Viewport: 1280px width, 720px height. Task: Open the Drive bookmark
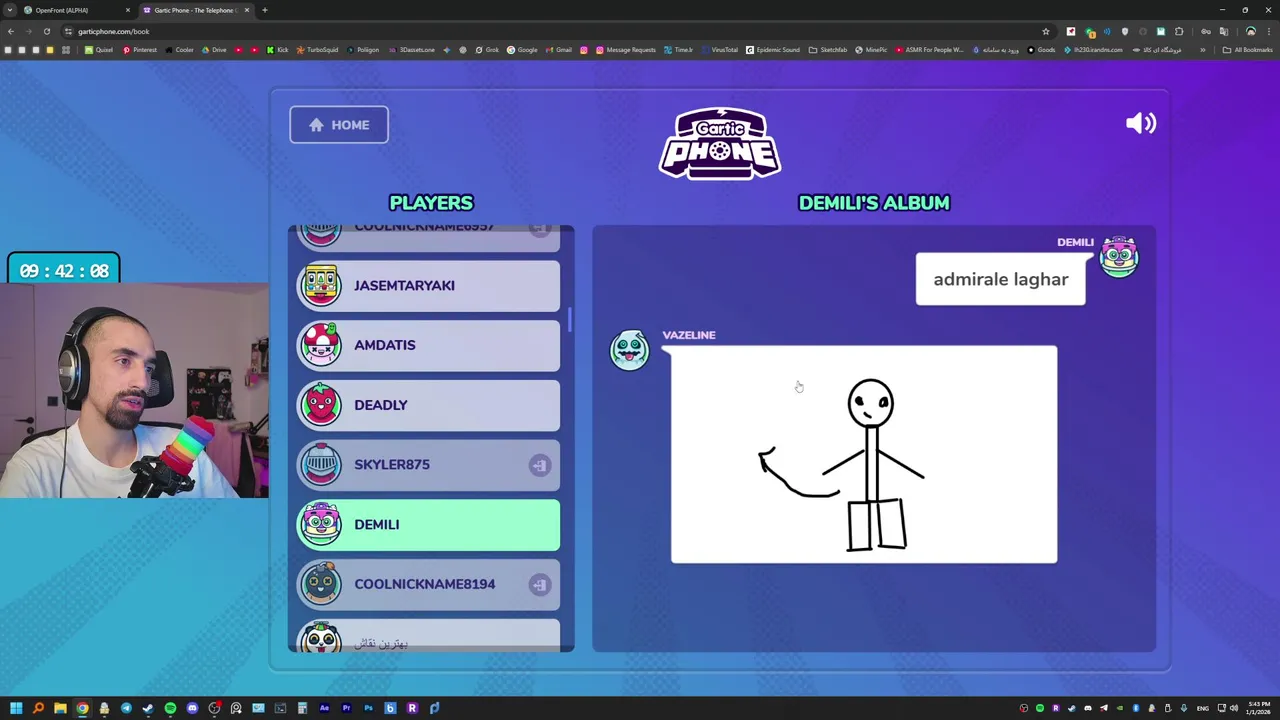[x=214, y=50]
